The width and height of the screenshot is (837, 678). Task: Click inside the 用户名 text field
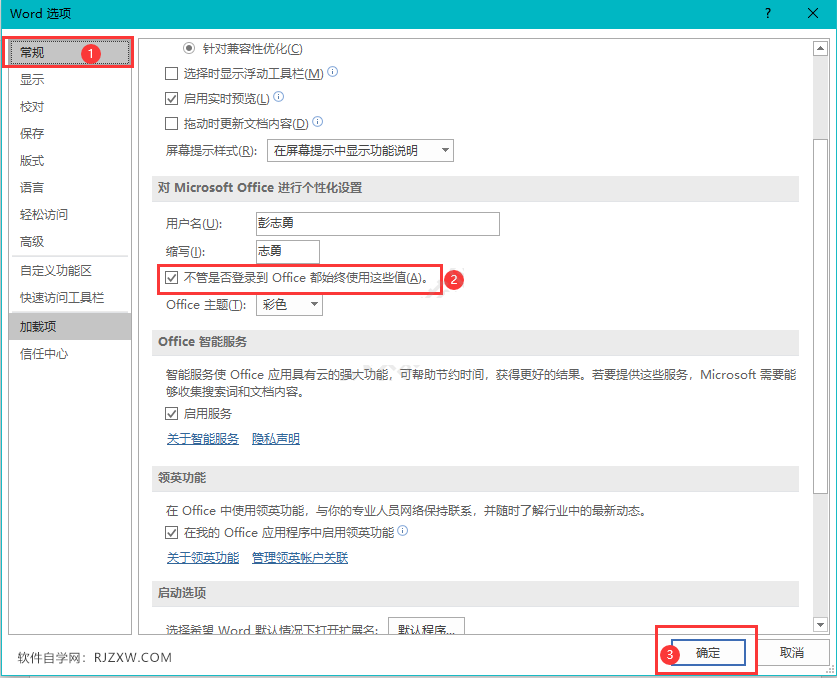(x=375, y=224)
